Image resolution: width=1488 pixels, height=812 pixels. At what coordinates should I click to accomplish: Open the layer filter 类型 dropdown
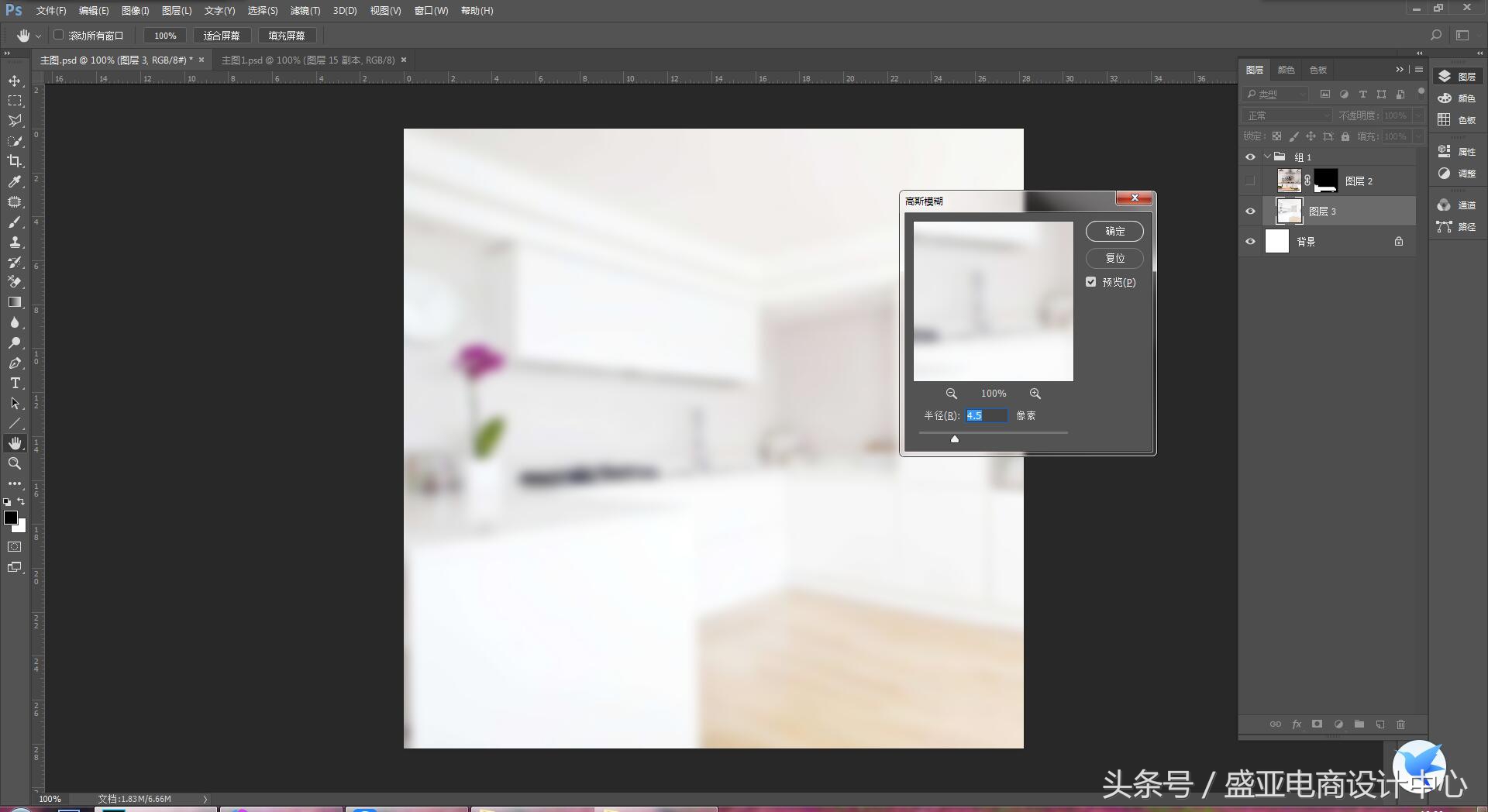1276,94
